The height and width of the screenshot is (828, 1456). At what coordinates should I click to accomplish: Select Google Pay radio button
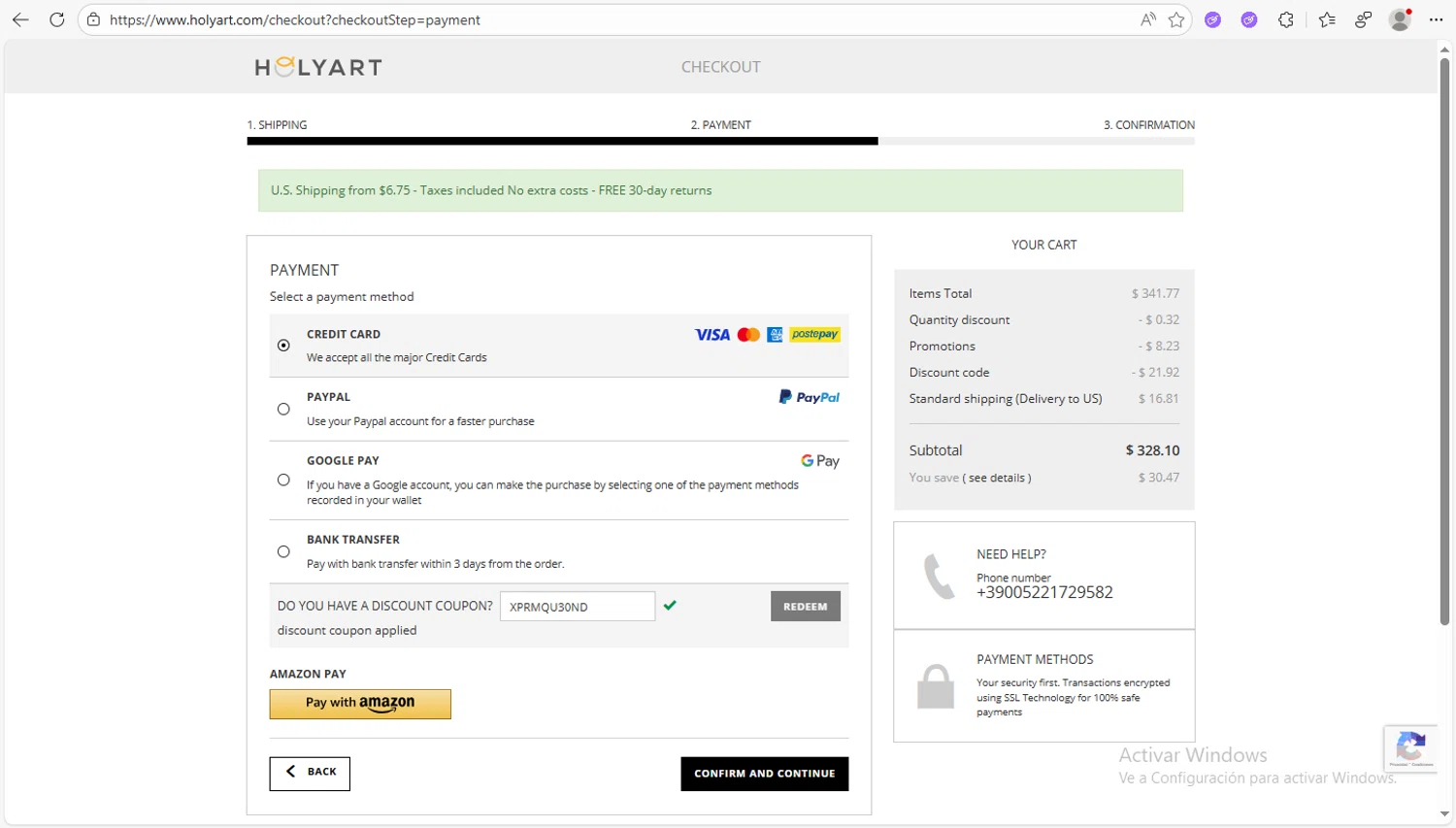coord(283,480)
